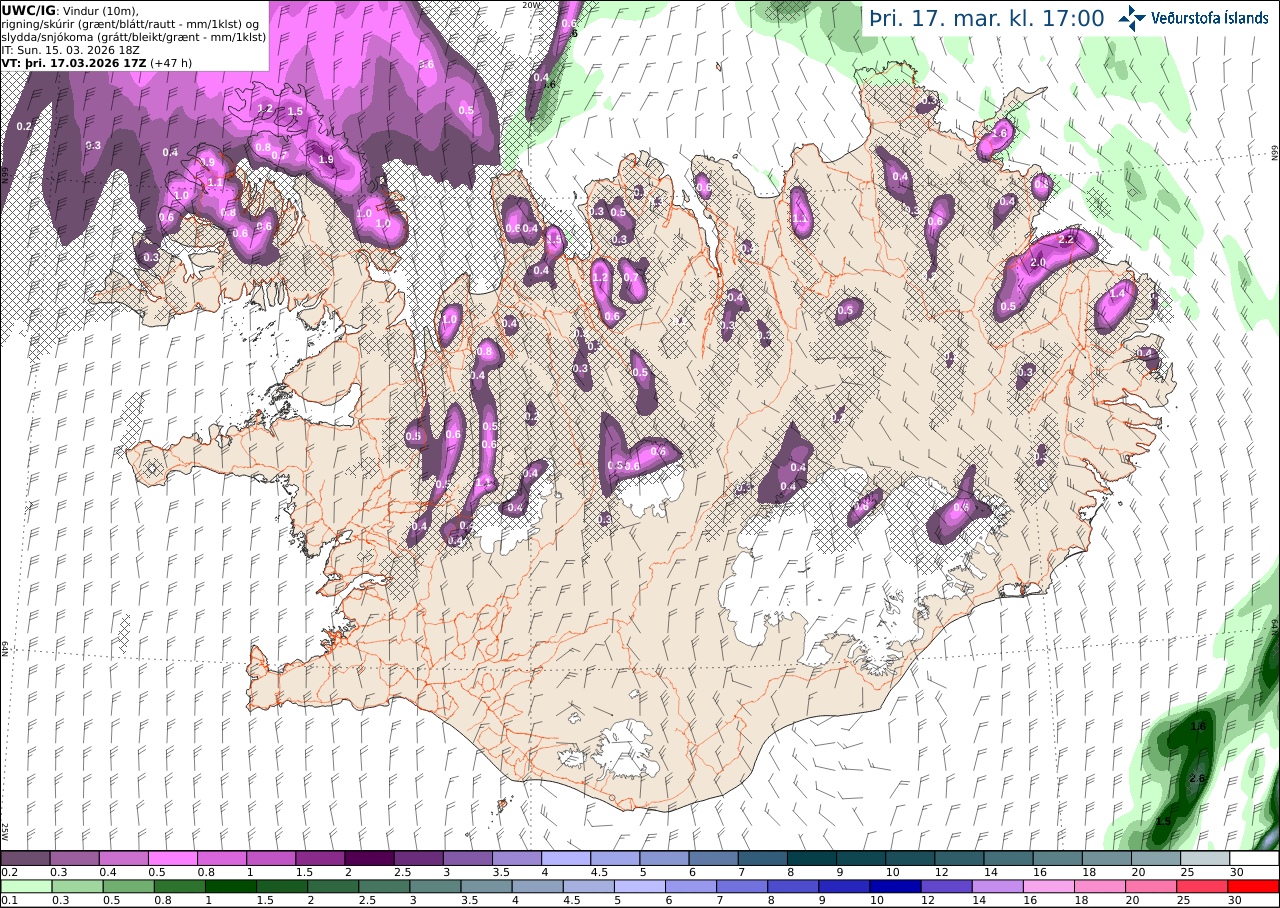This screenshot has width=1280, height=908.
Task: Pick lower legend swatch labeled 2
Action: pos(333,886)
